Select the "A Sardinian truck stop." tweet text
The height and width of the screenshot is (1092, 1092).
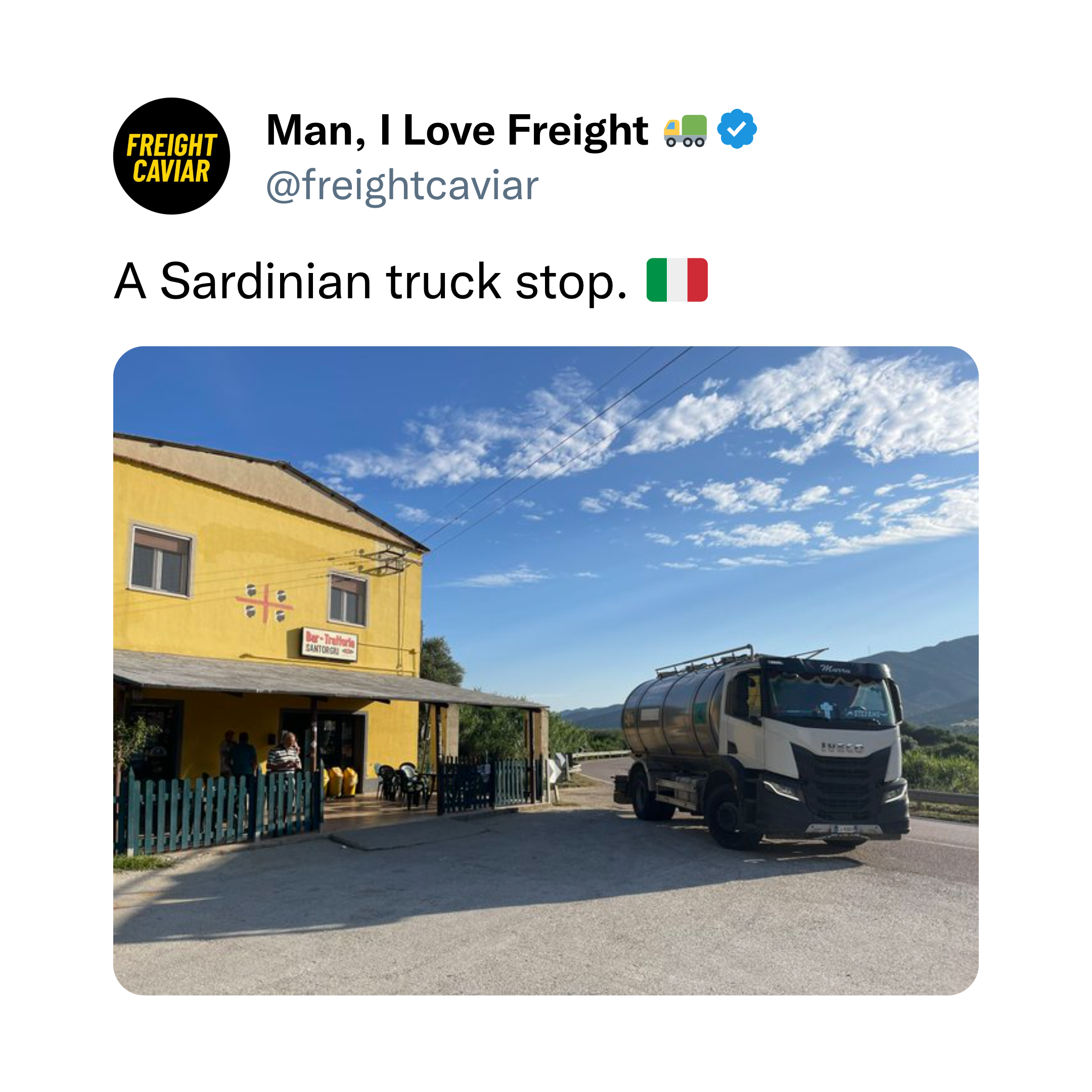tap(371, 281)
